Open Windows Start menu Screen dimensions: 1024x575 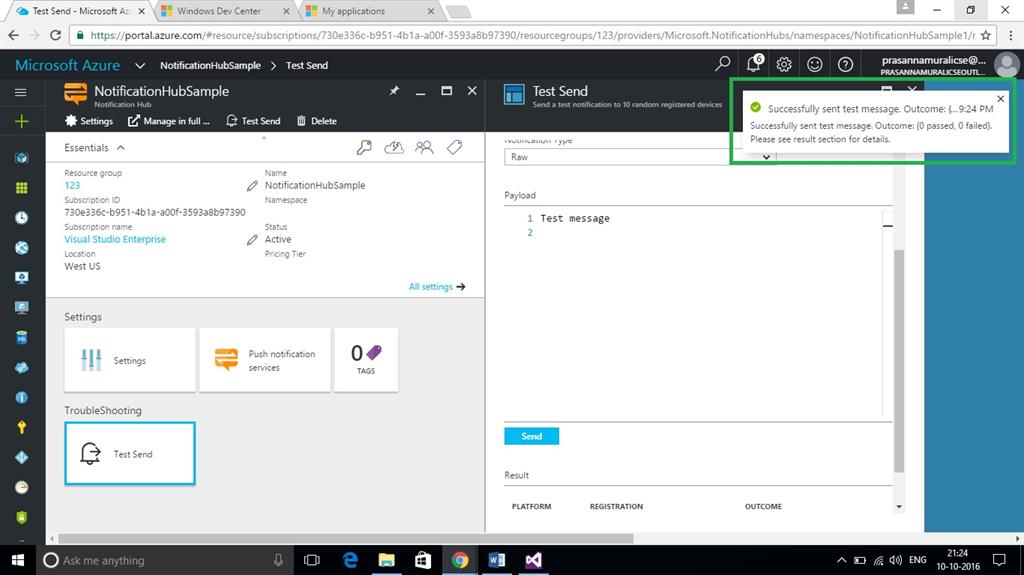18,560
